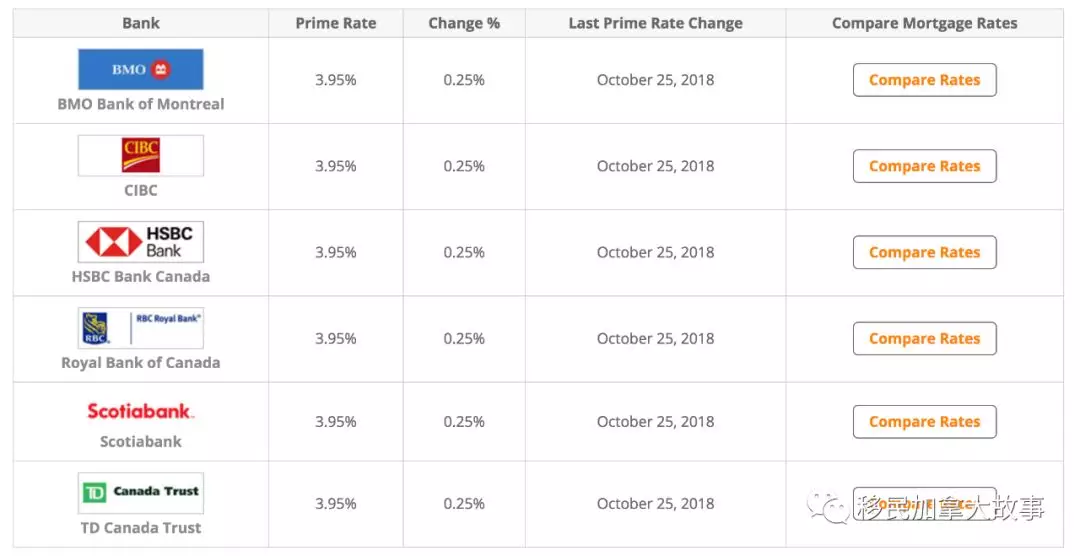Compare Rates for BMO Bank of Montreal
The height and width of the screenshot is (556, 1080).
click(924, 80)
